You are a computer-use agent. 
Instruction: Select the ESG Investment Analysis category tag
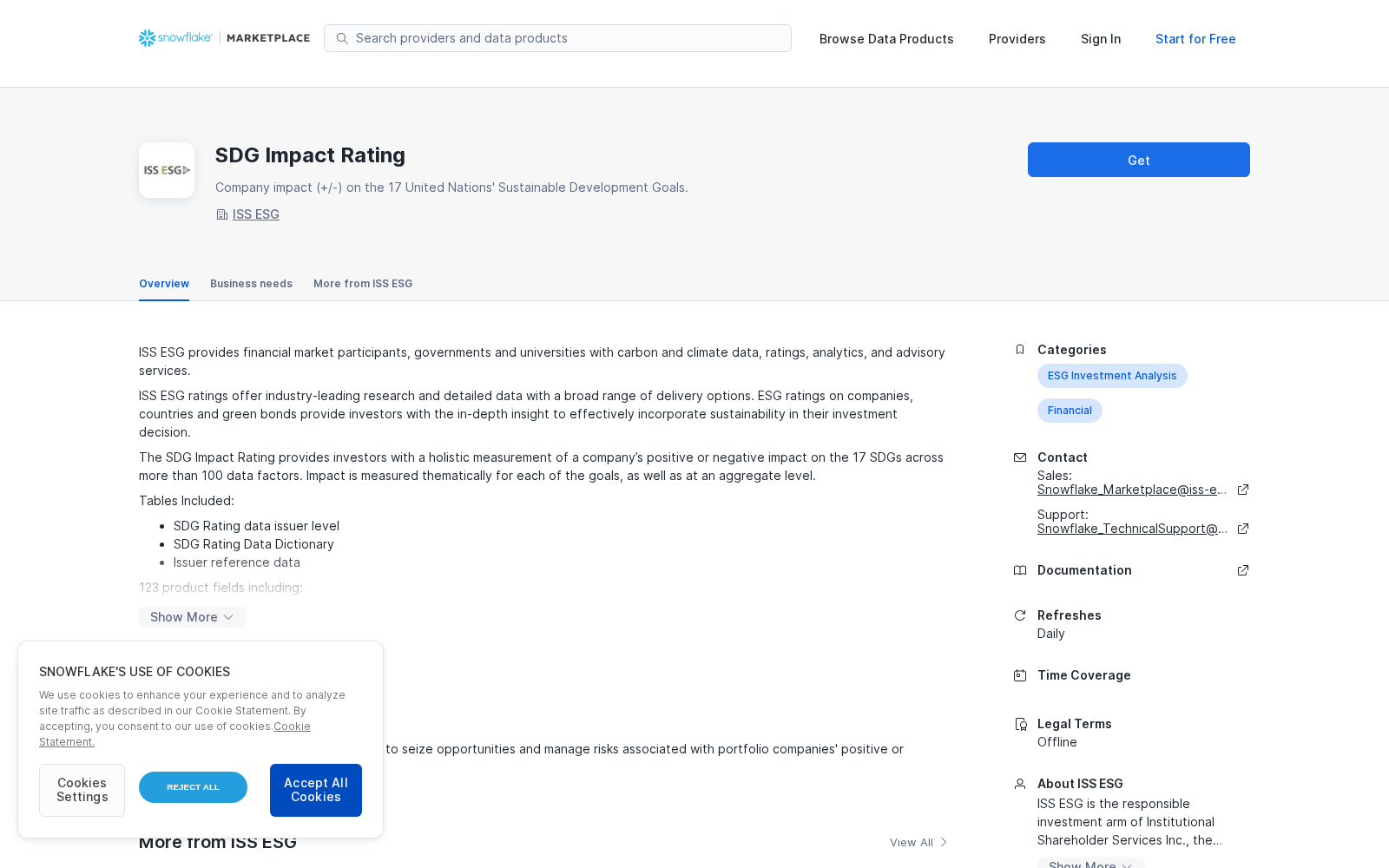tap(1112, 376)
